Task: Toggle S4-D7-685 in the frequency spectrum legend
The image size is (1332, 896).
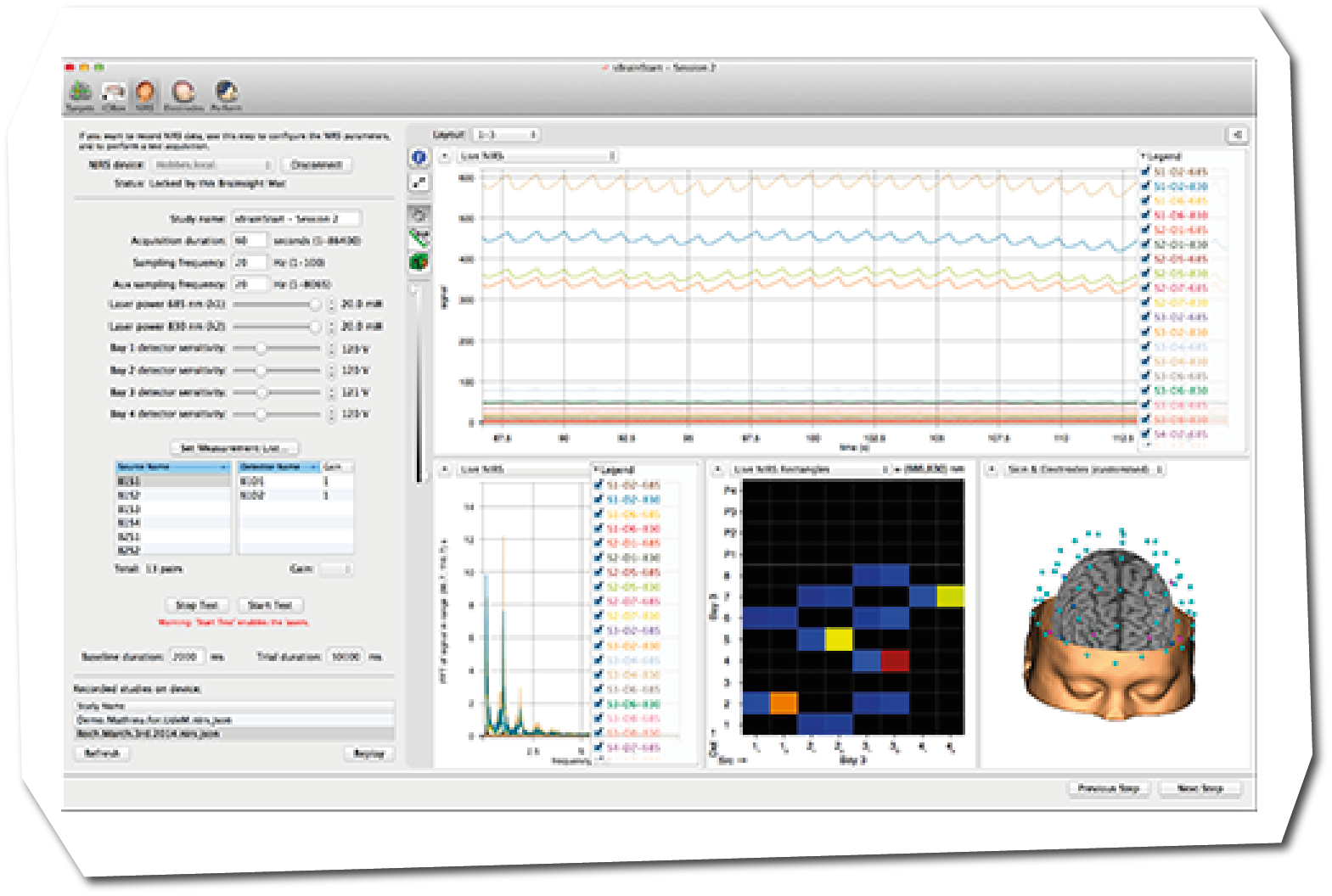Action: (599, 748)
